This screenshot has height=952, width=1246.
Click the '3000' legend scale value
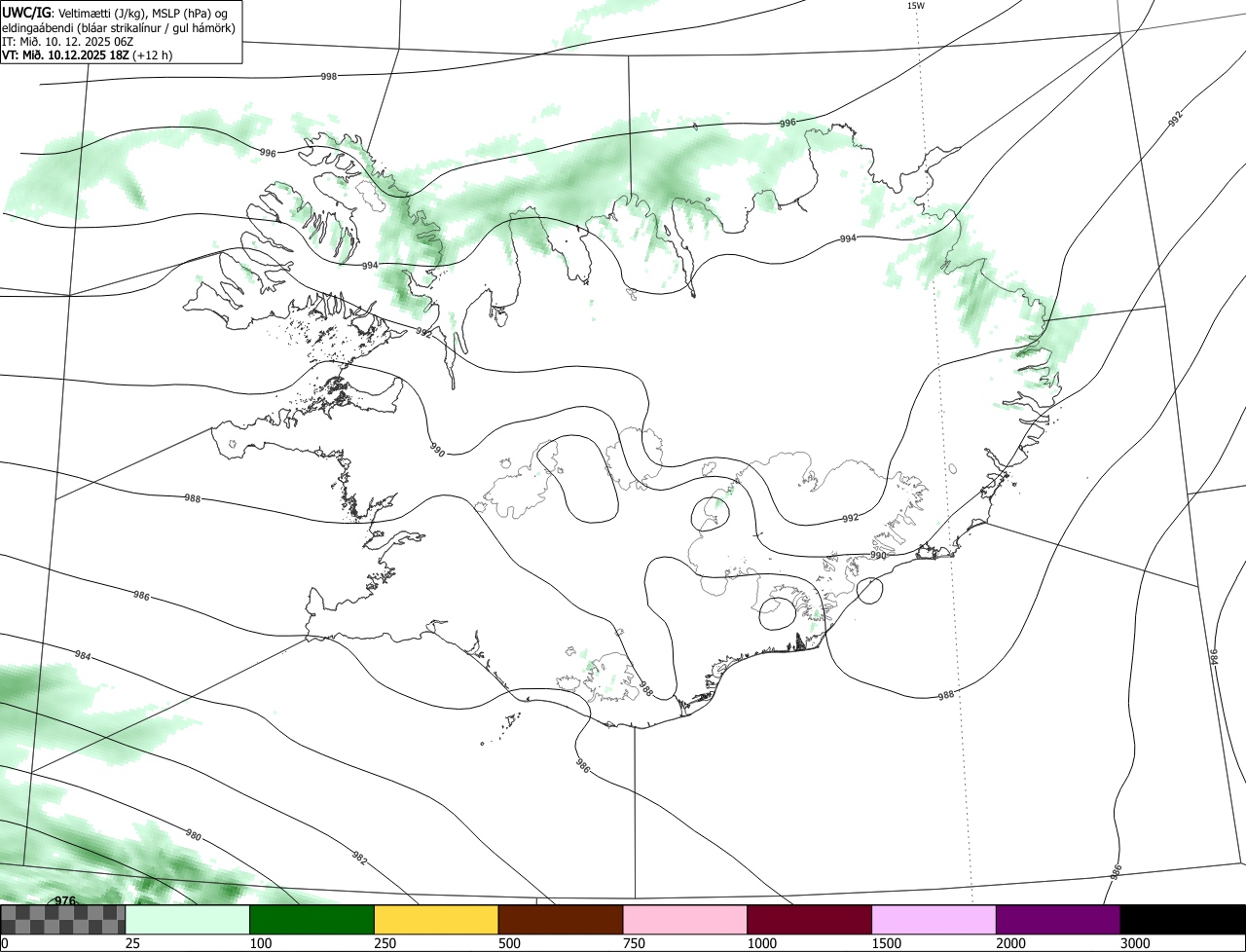pyautogui.click(x=1136, y=943)
